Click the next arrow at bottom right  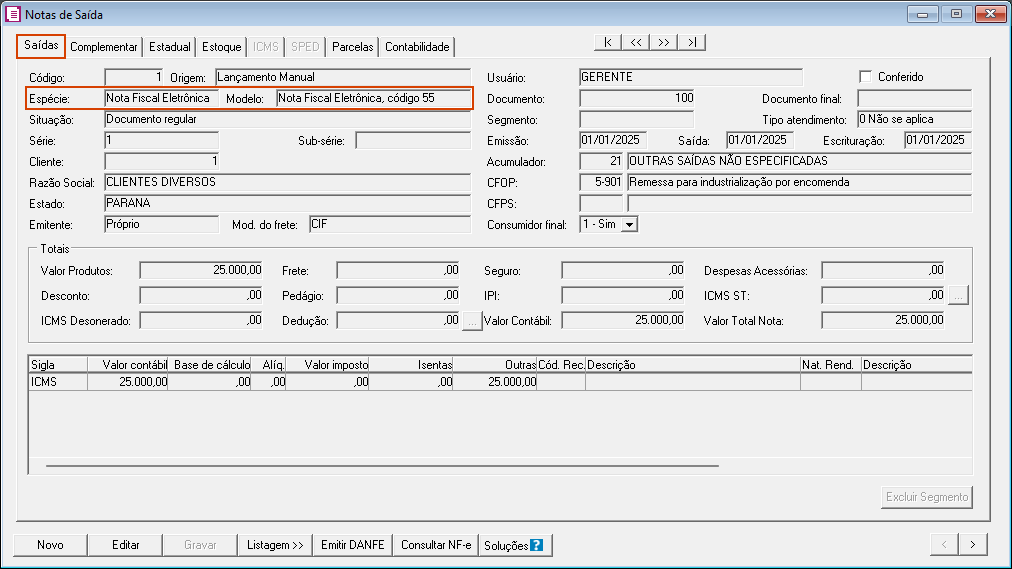(x=972, y=544)
